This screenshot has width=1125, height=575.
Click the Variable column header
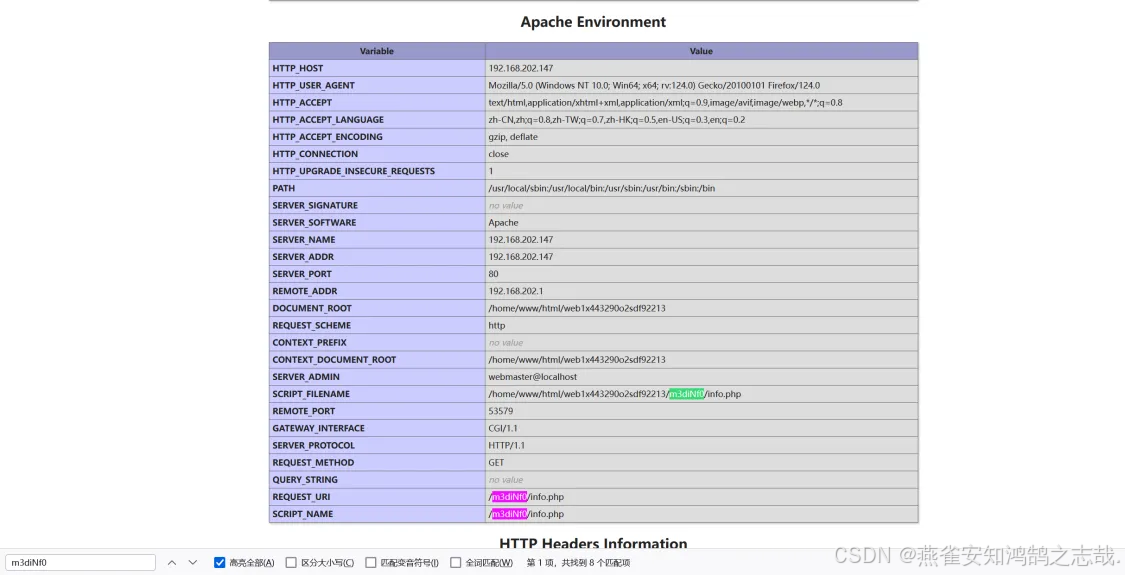(377, 51)
